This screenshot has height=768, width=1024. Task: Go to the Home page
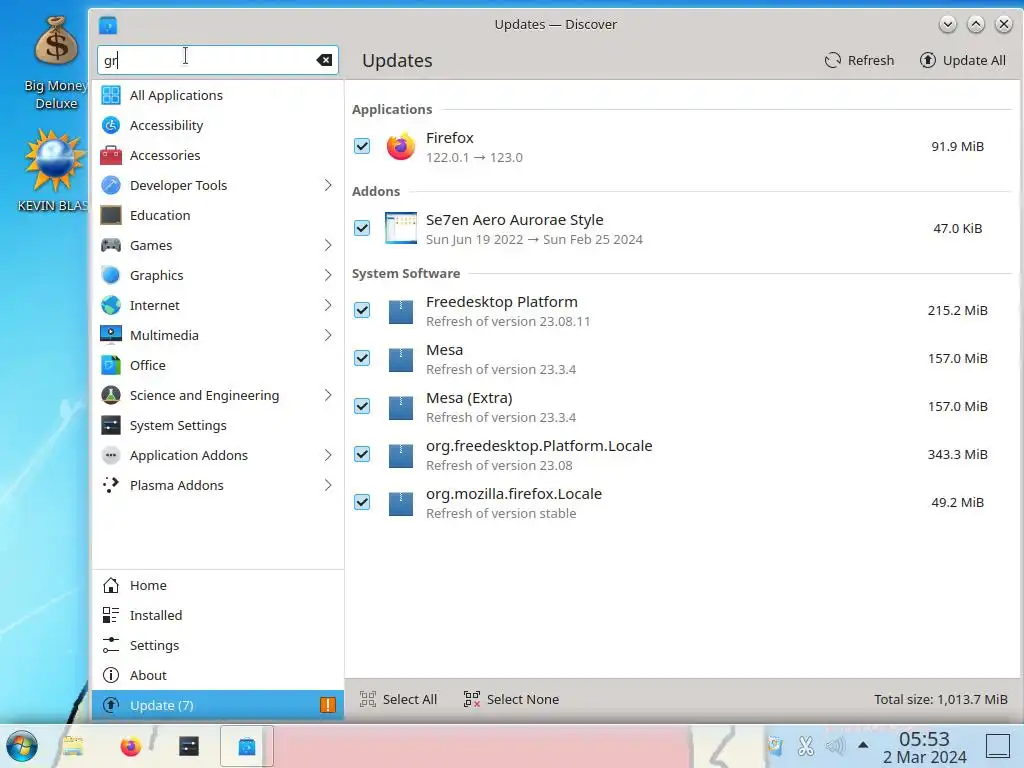pos(217,585)
